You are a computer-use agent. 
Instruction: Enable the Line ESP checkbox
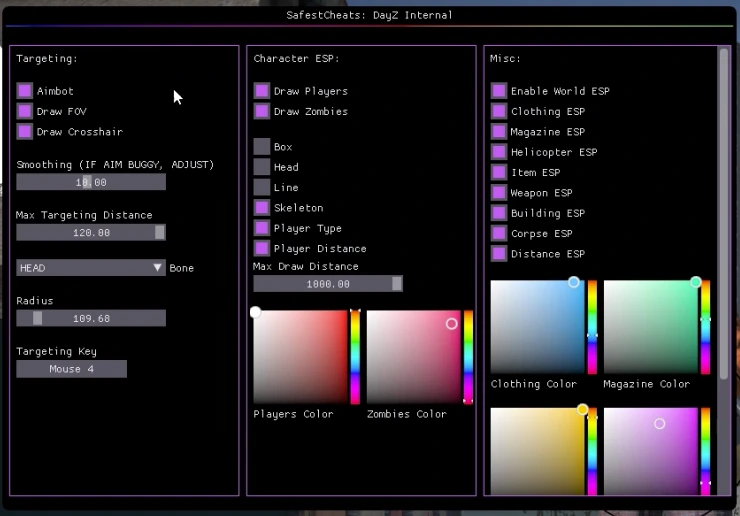tap(262, 187)
